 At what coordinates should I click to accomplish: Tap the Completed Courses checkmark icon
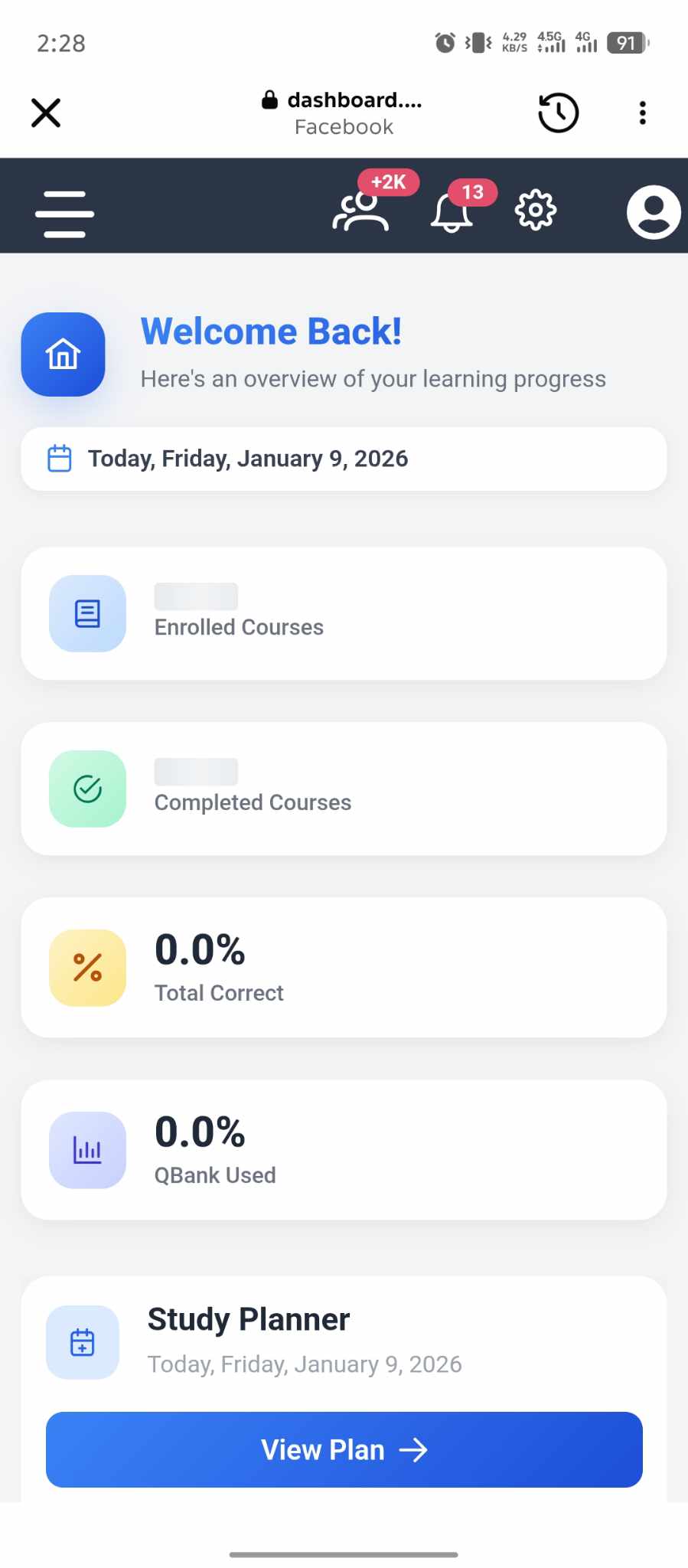click(x=87, y=789)
